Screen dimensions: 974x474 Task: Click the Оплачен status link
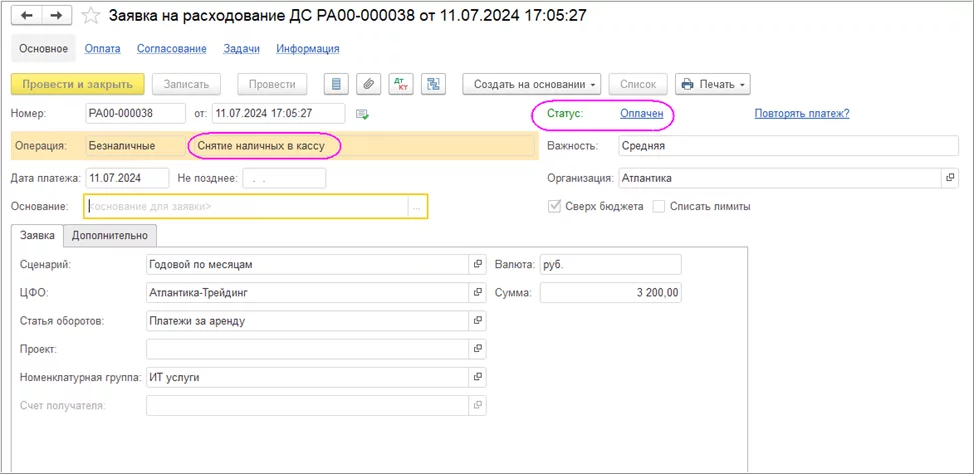pyautogui.click(x=641, y=114)
